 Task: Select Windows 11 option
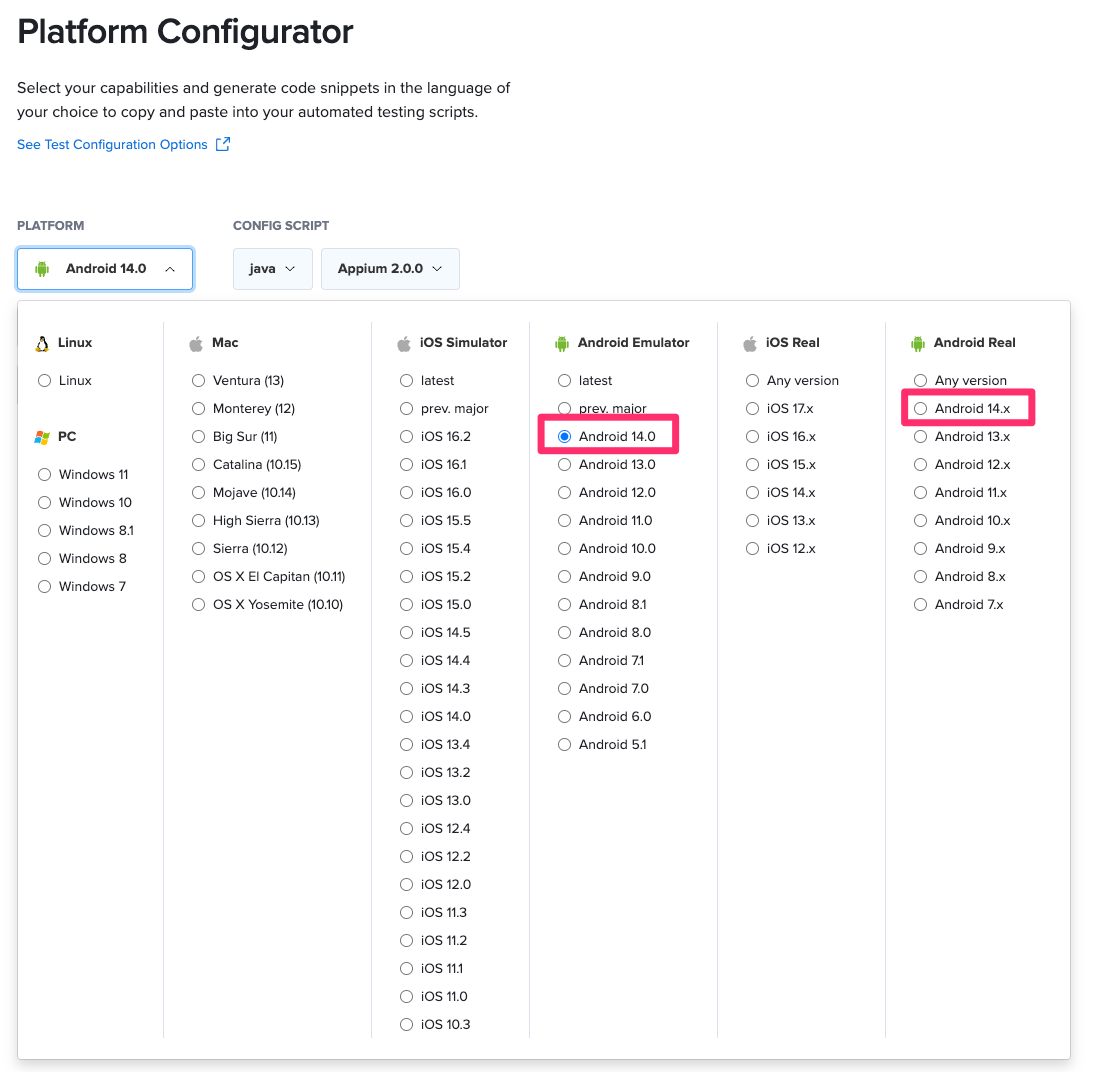pyautogui.click(x=45, y=474)
